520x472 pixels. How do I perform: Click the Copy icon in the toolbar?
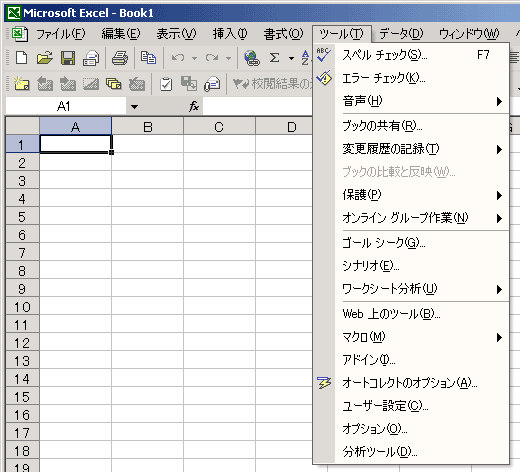pos(148,58)
